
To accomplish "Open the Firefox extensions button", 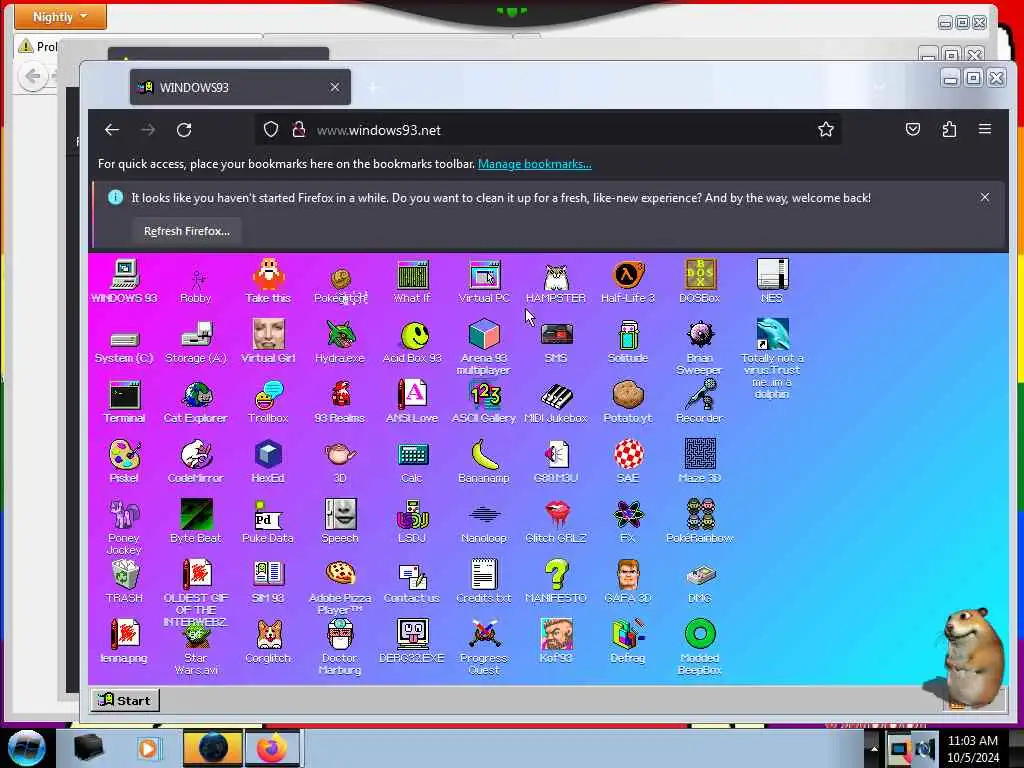I will (949, 129).
